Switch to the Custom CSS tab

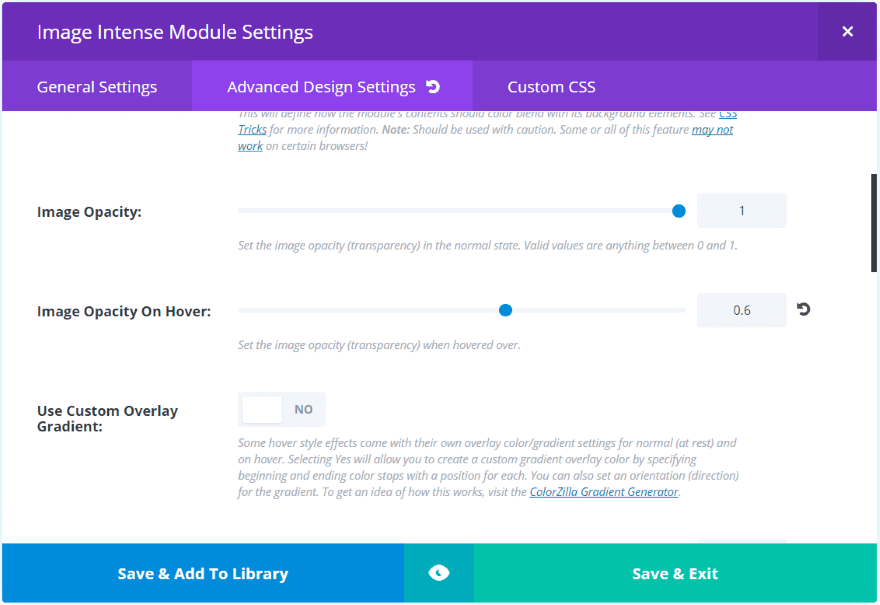pos(551,87)
